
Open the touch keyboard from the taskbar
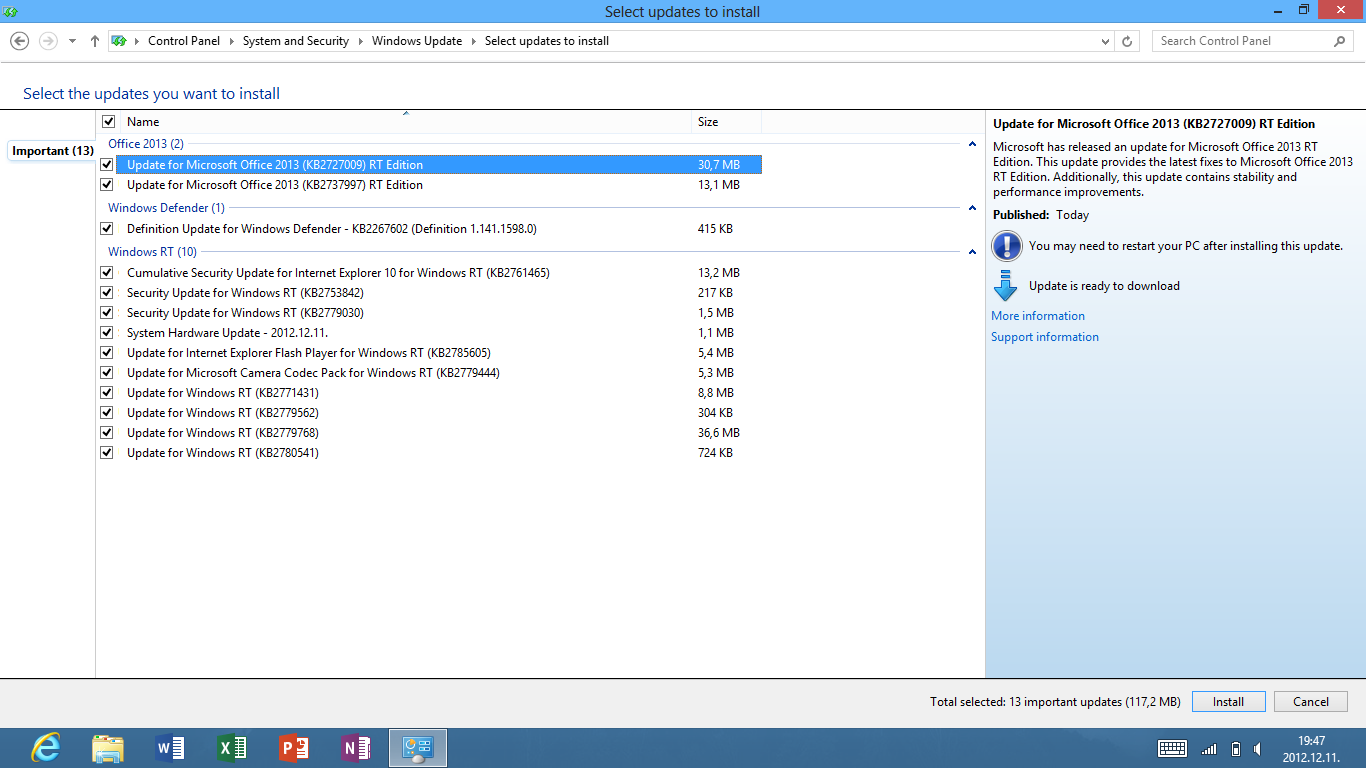tap(1172, 748)
